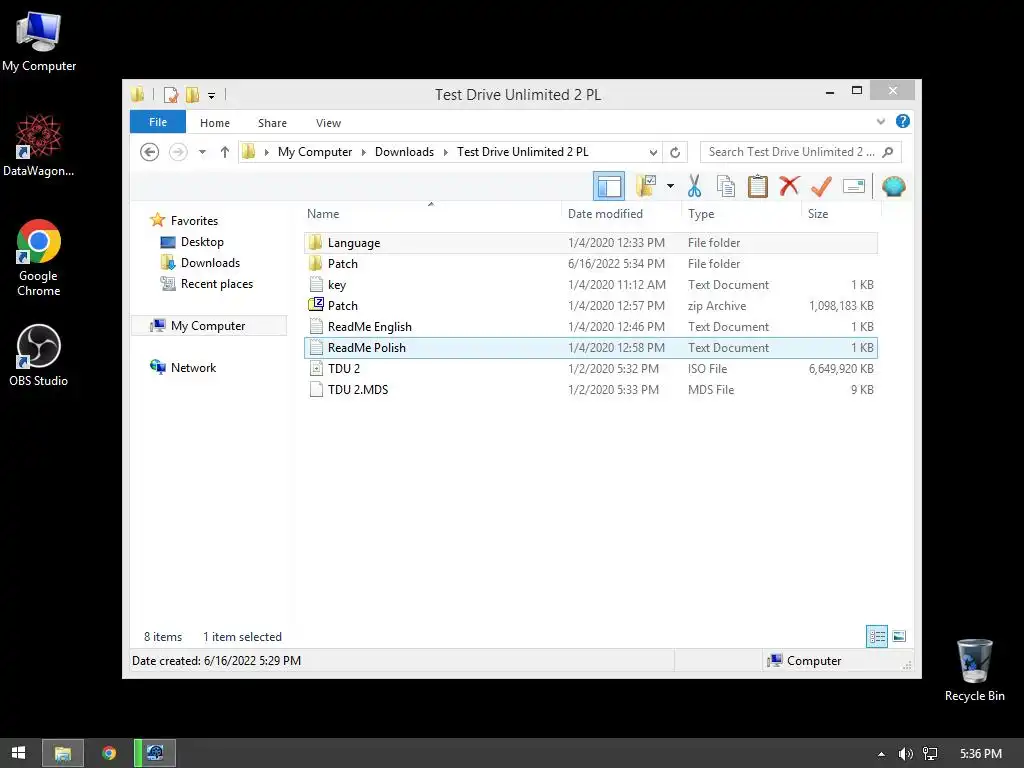
Task: Click the magnifier search icon
Action: (x=888, y=152)
